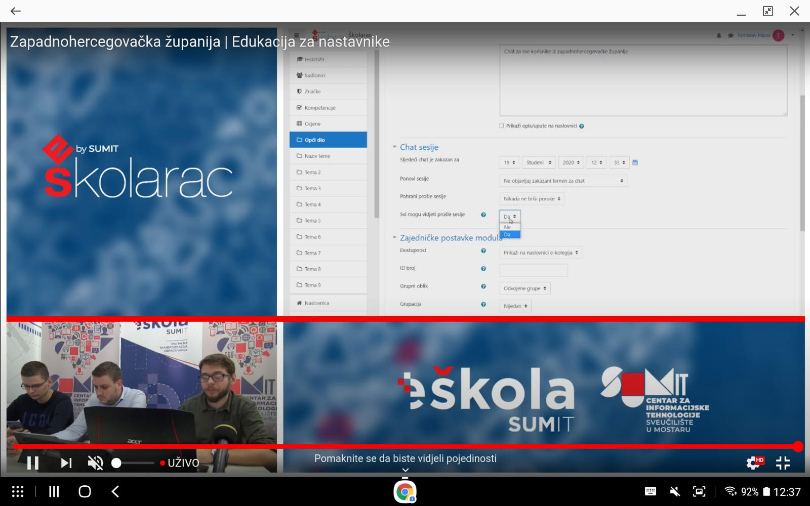Screen dimensions: 810x506
Task: Open the on-screen keyboard icon
Action: point(650,492)
